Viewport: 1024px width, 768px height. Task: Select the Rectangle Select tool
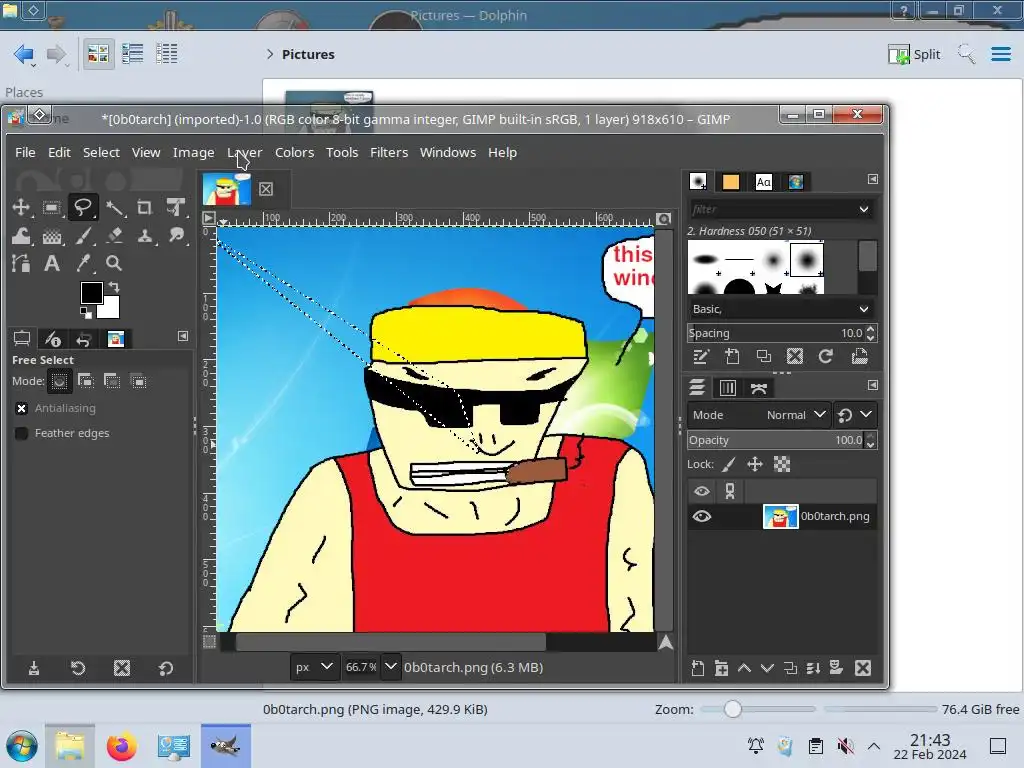(52, 208)
